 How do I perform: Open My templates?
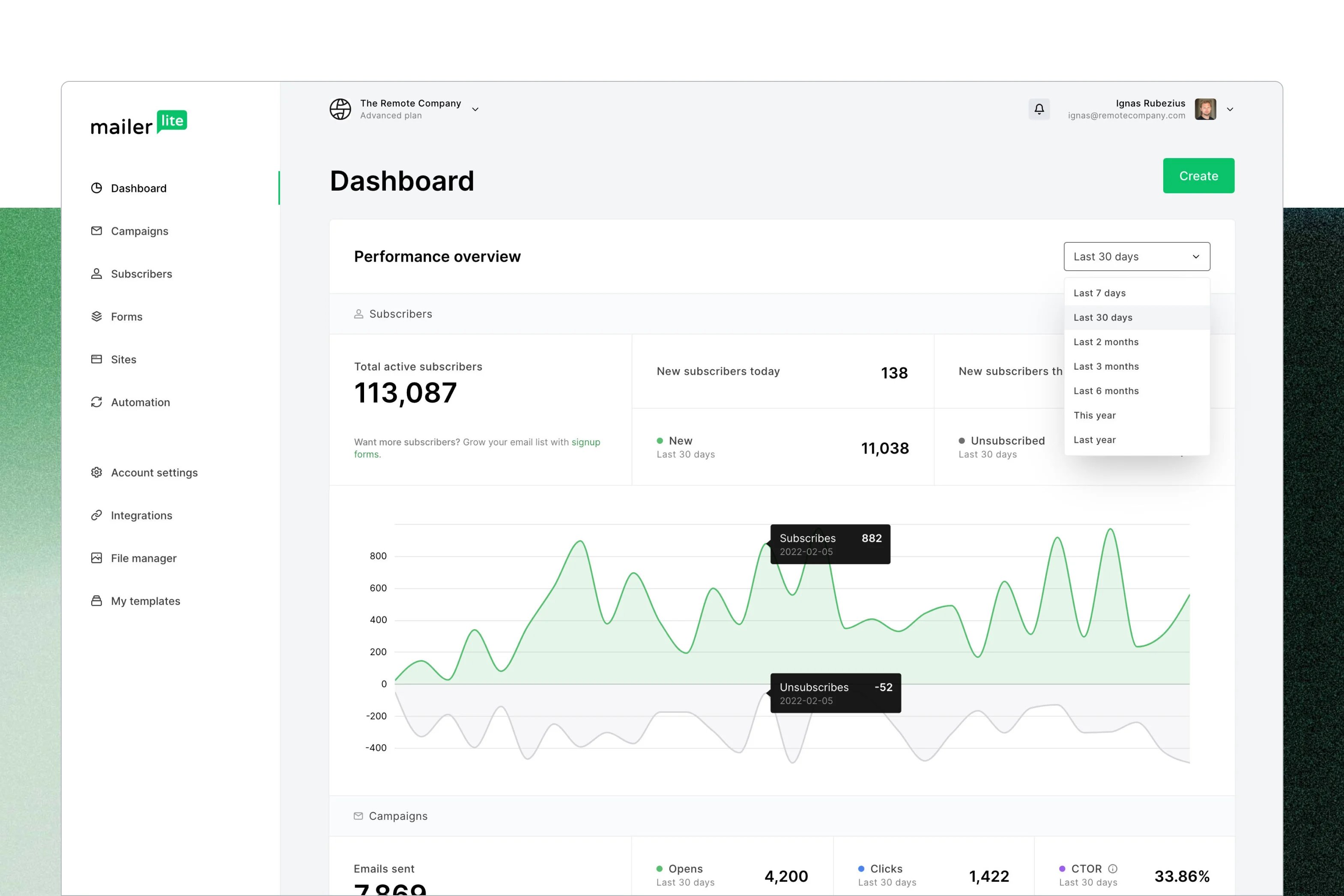coord(145,600)
